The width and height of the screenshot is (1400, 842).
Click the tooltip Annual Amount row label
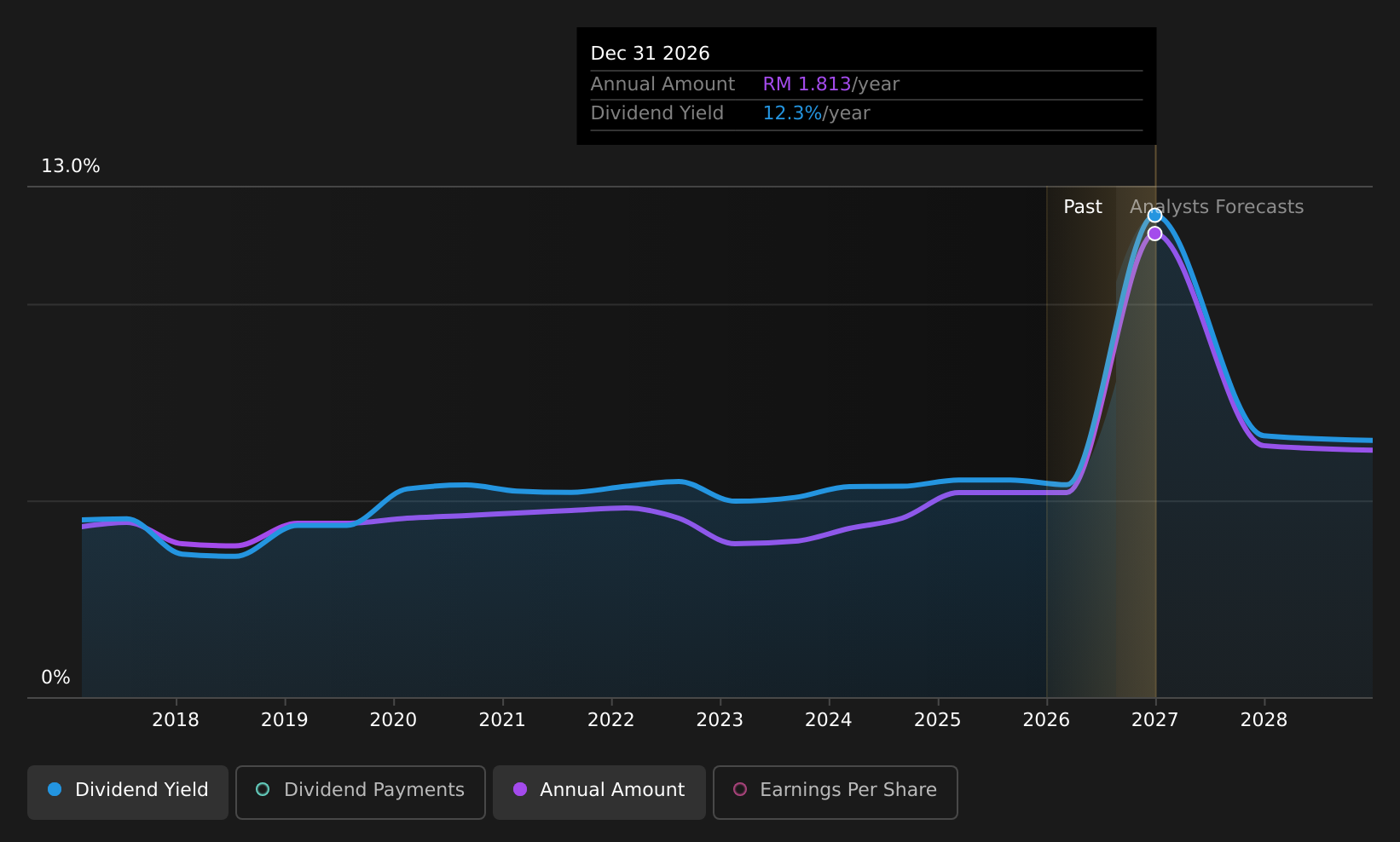(x=662, y=84)
